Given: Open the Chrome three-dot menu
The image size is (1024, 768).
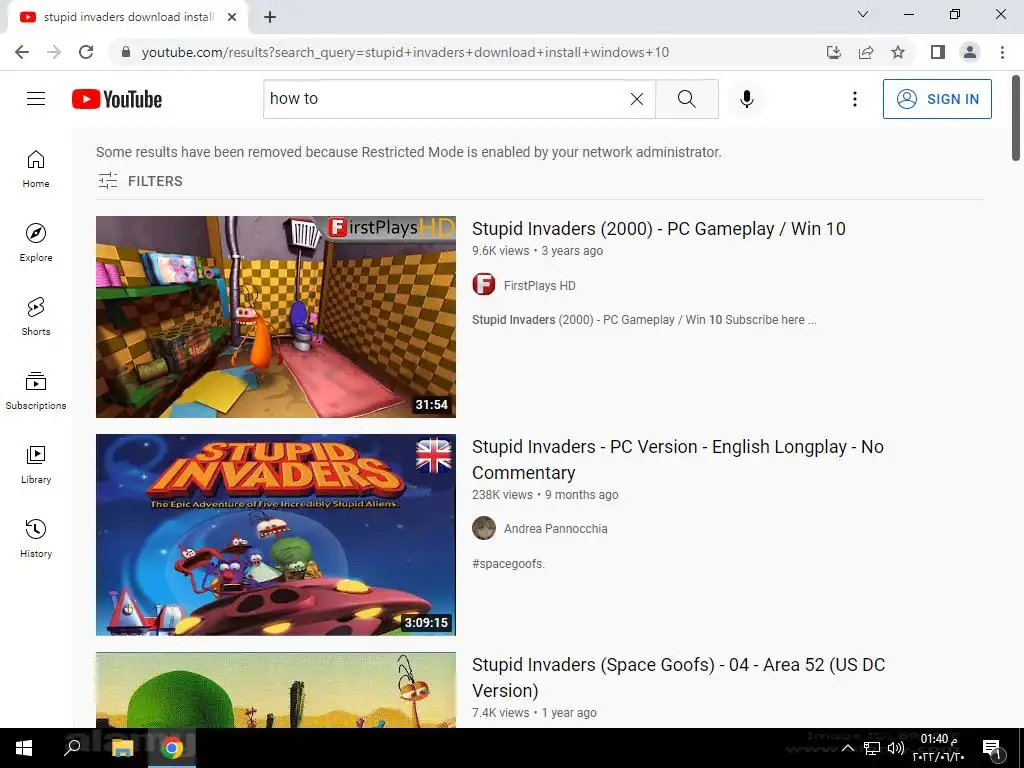Looking at the screenshot, I should (1002, 52).
